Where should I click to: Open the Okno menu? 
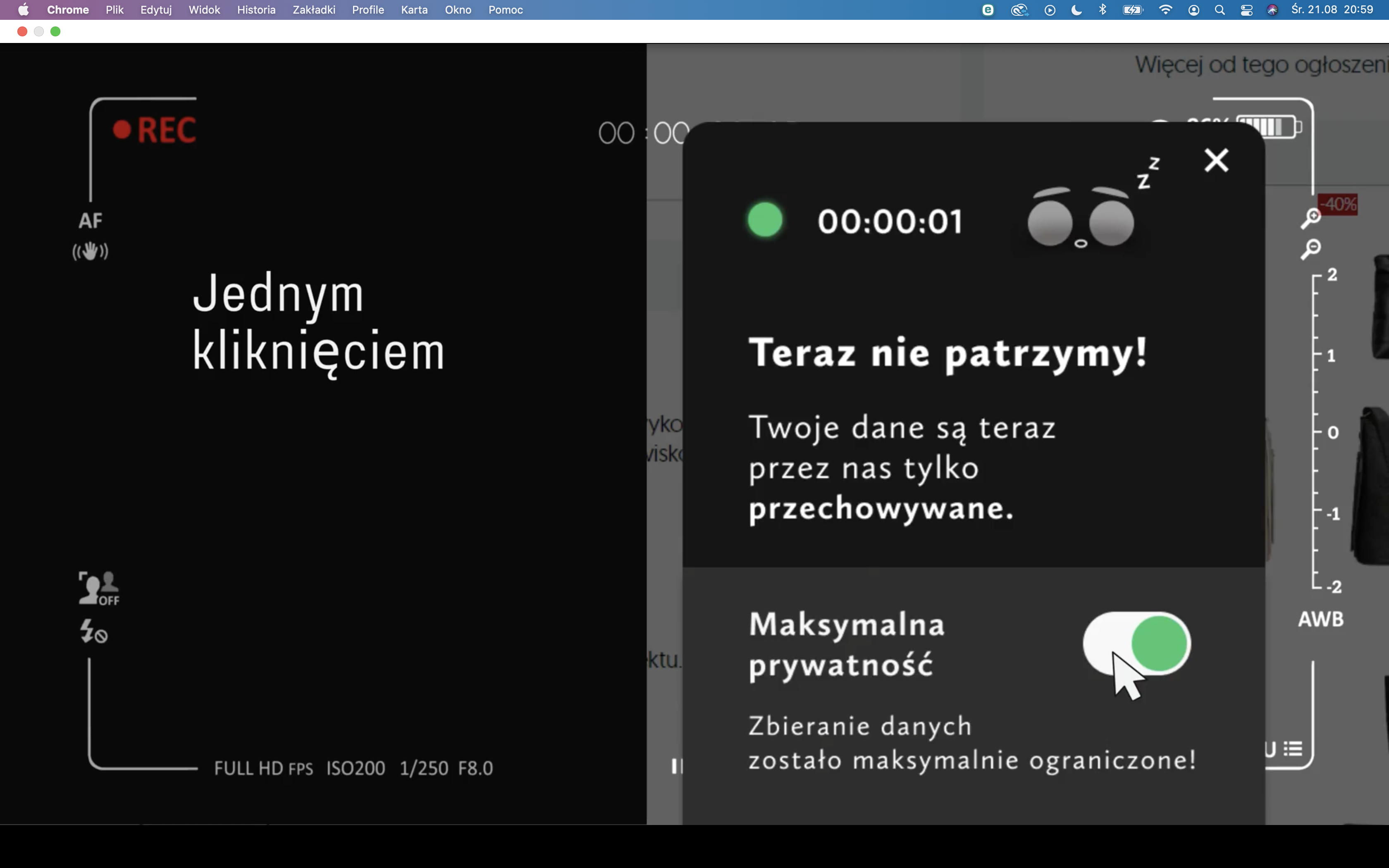click(x=458, y=10)
